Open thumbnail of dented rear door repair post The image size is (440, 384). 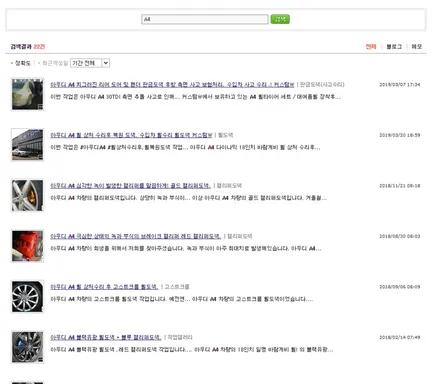click(27, 94)
